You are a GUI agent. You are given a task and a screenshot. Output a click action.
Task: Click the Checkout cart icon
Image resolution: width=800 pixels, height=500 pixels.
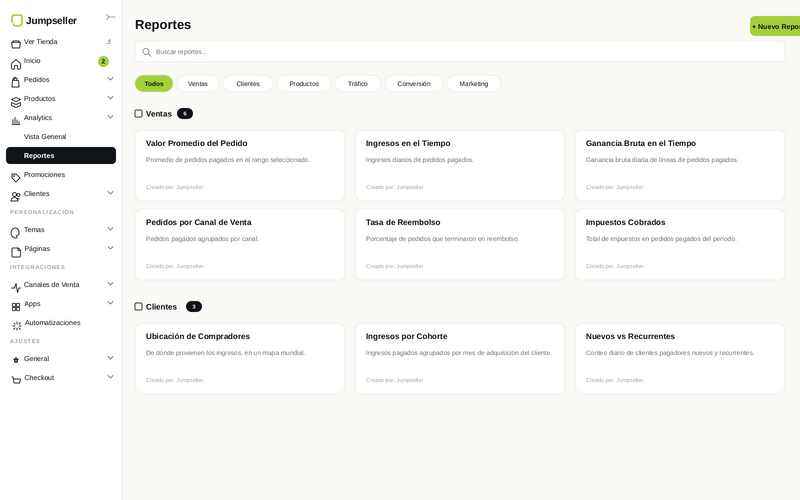pos(16,380)
